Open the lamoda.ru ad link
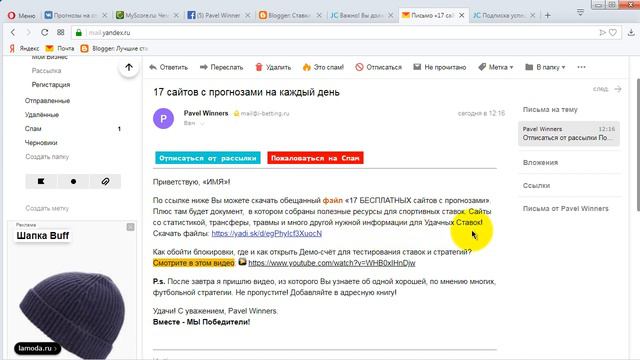The height and width of the screenshot is (360, 640). [x=38, y=348]
